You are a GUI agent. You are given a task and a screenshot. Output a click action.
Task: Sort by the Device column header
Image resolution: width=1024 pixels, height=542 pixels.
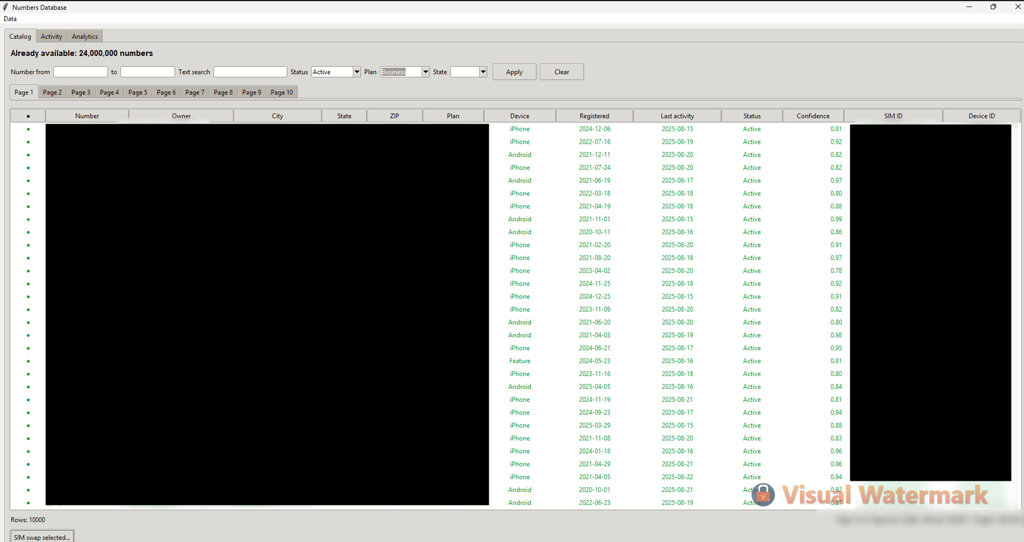point(520,116)
